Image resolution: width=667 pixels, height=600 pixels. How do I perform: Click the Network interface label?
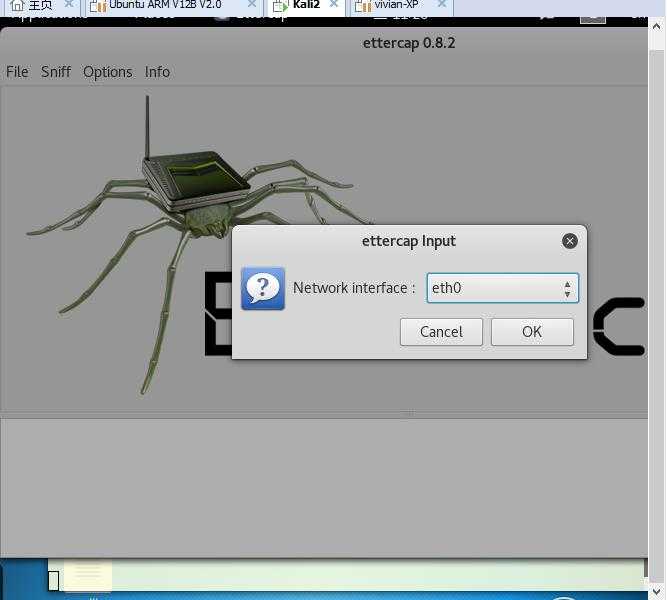pos(354,288)
